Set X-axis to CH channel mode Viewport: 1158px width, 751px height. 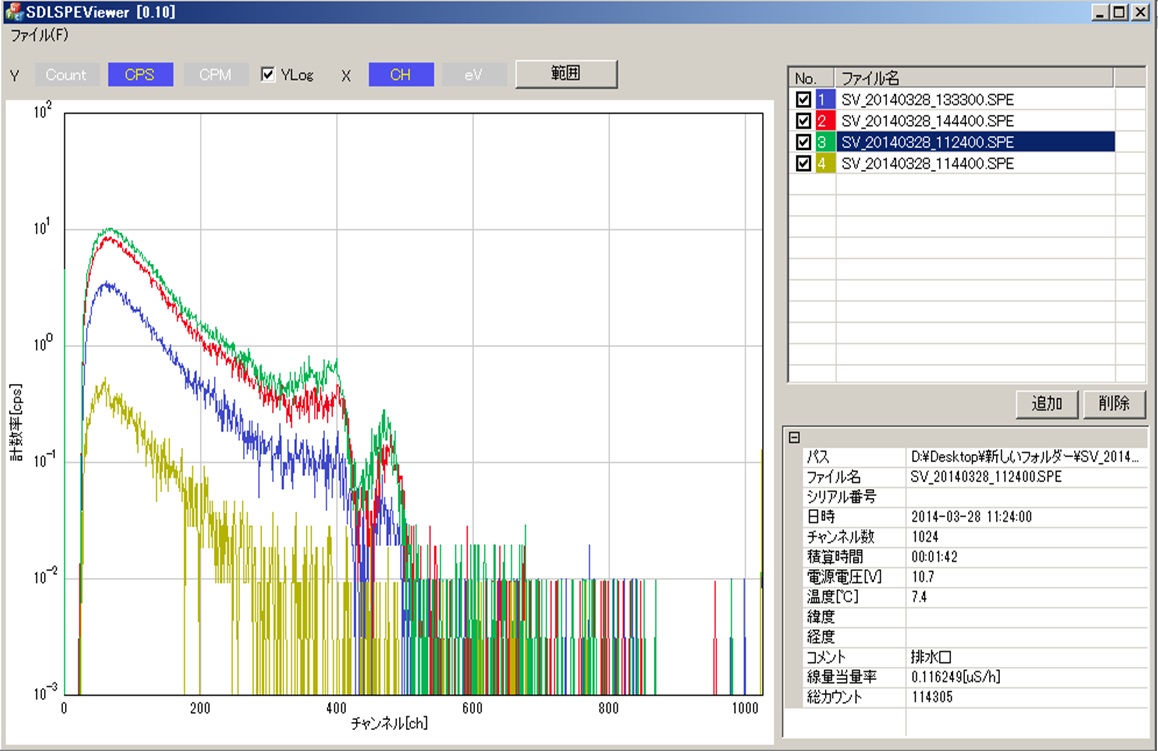click(x=401, y=75)
